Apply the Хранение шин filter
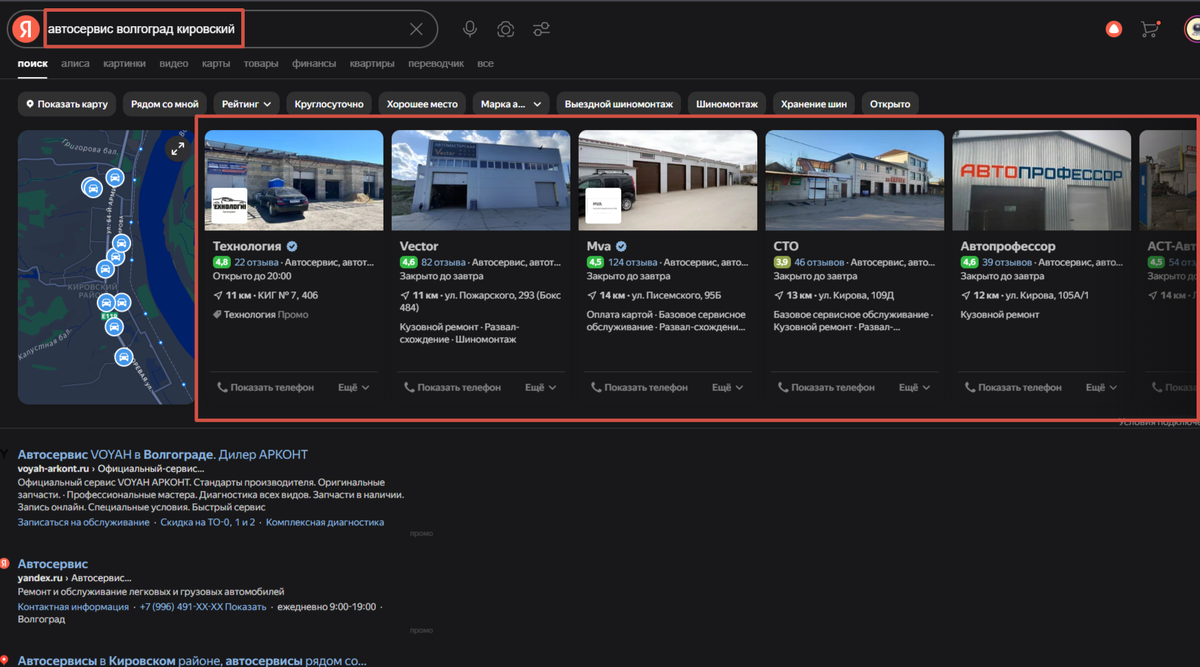1200x667 pixels. [814, 104]
